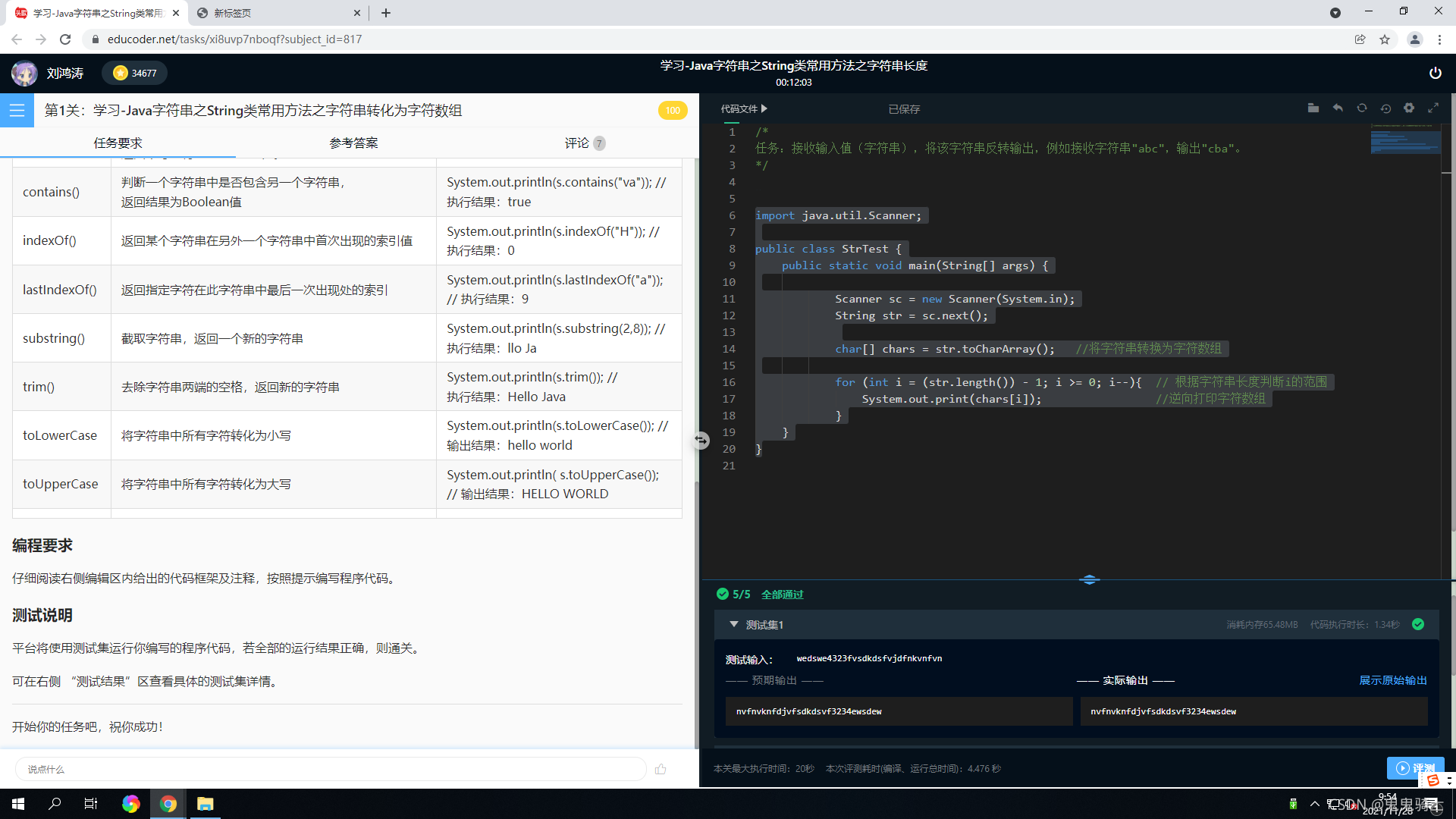The height and width of the screenshot is (819, 1456).
Task: Click 展示原始输出 link
Action: pos(1392,680)
